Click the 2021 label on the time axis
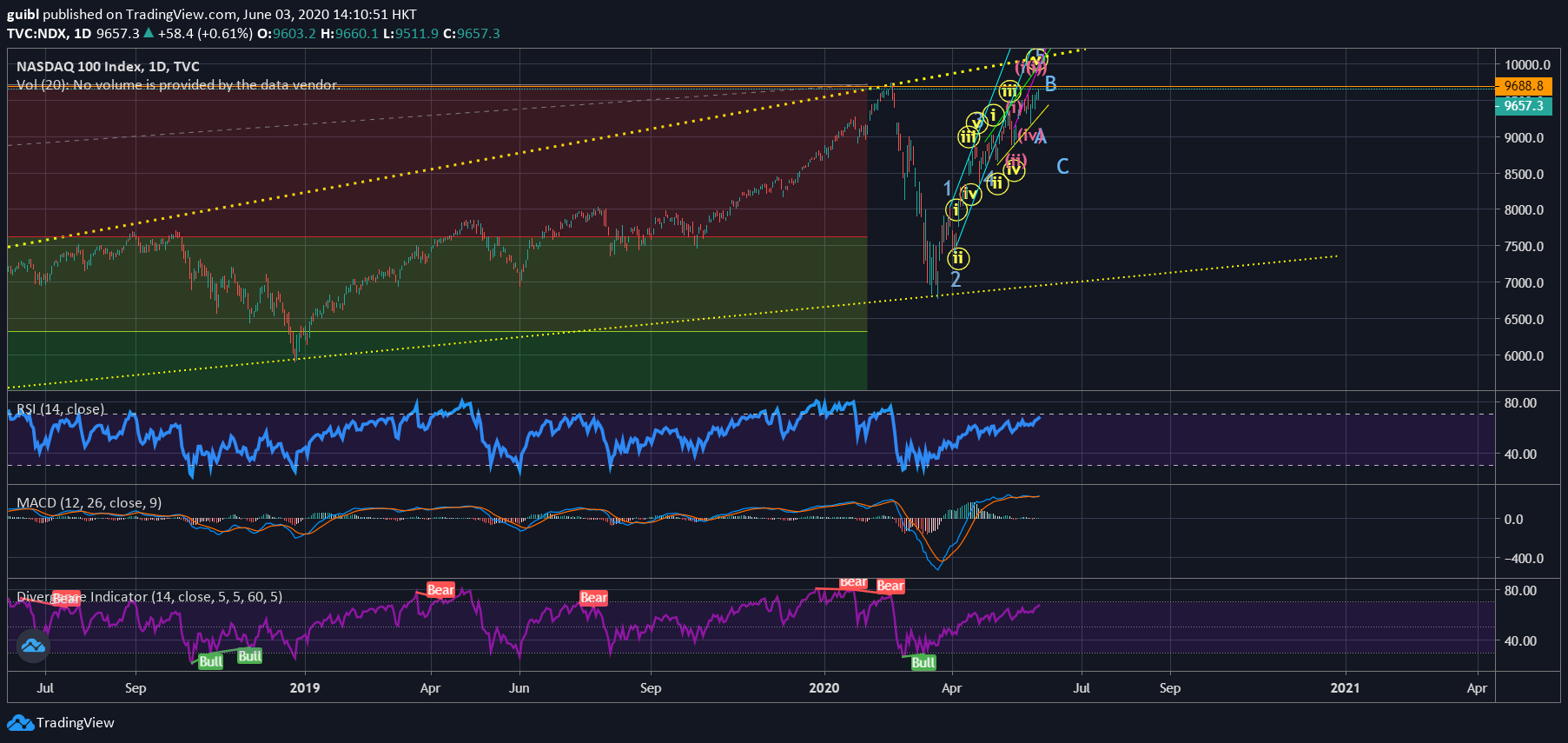 pyautogui.click(x=1346, y=688)
